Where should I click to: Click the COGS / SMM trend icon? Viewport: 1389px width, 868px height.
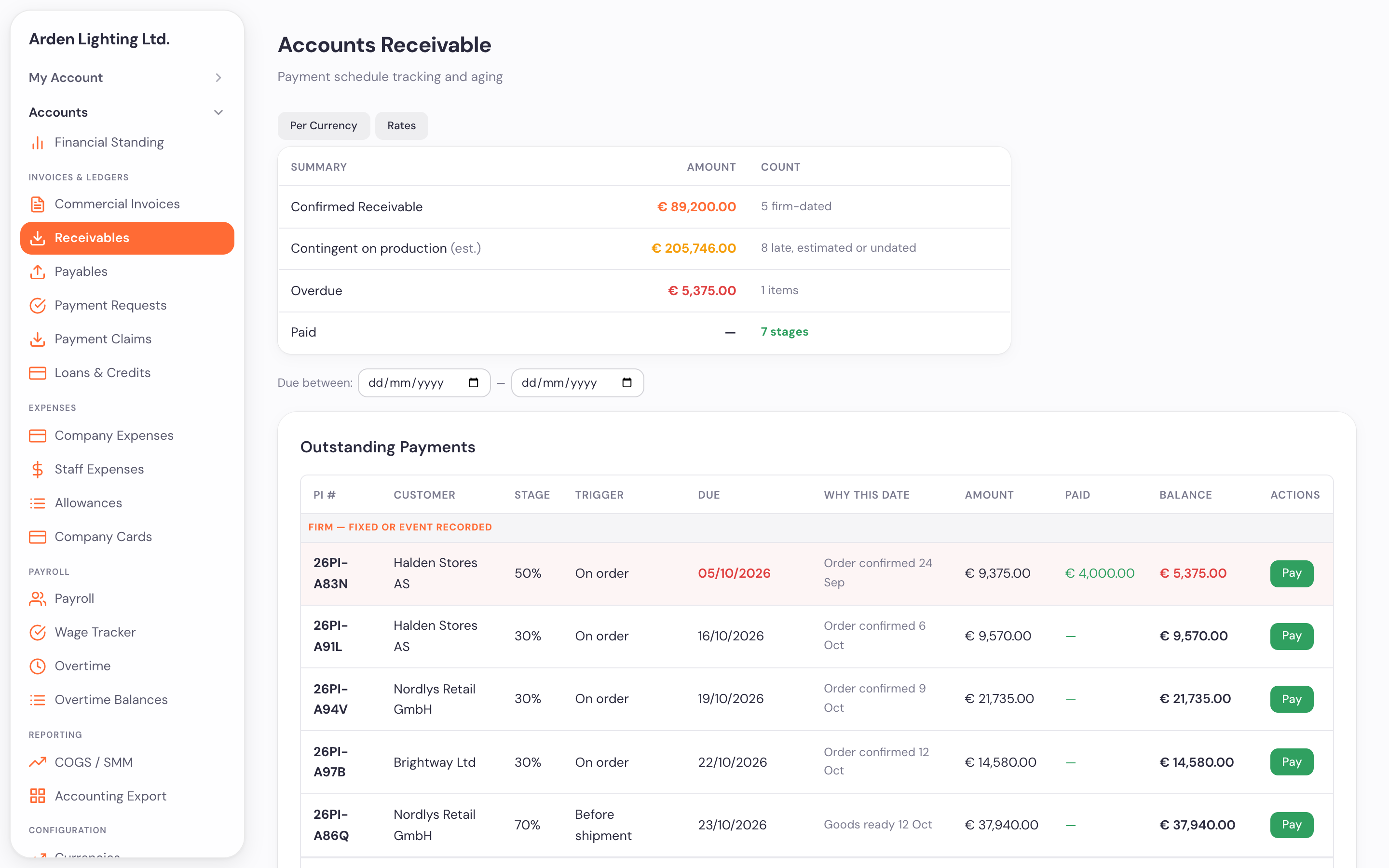pos(37,762)
